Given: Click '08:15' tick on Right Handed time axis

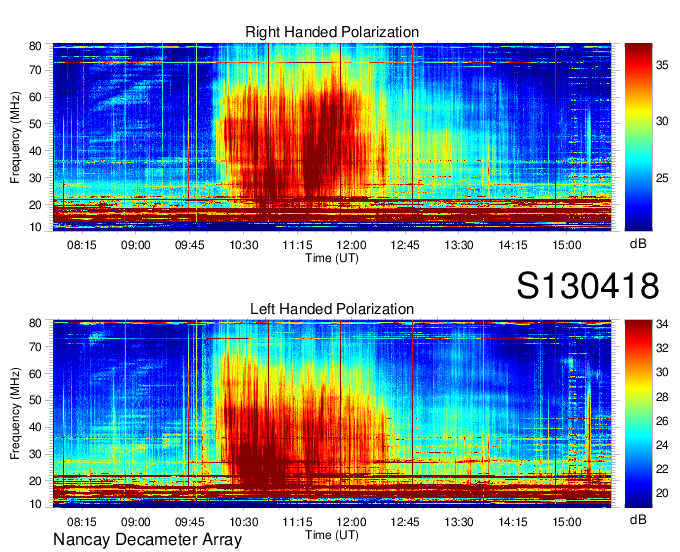Looking at the screenshot, I should click(82, 245).
